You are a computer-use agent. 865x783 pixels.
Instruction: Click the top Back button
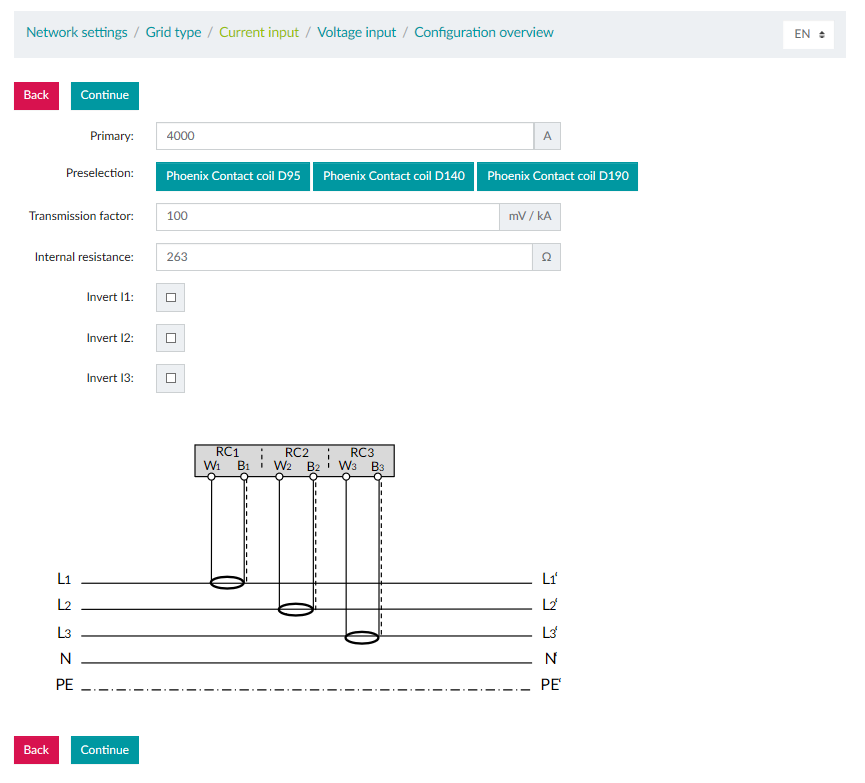[x=36, y=95]
